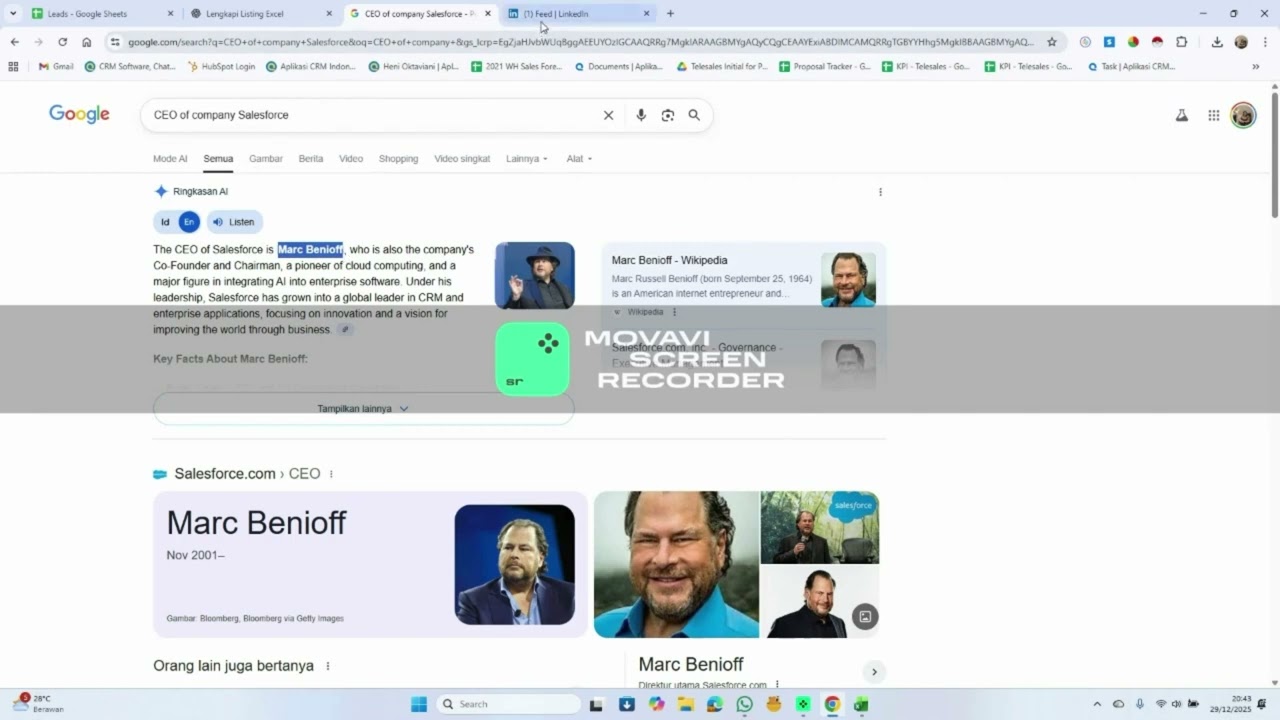Open the Alat tools dropdown
Image resolution: width=1280 pixels, height=720 pixels.
click(x=579, y=159)
